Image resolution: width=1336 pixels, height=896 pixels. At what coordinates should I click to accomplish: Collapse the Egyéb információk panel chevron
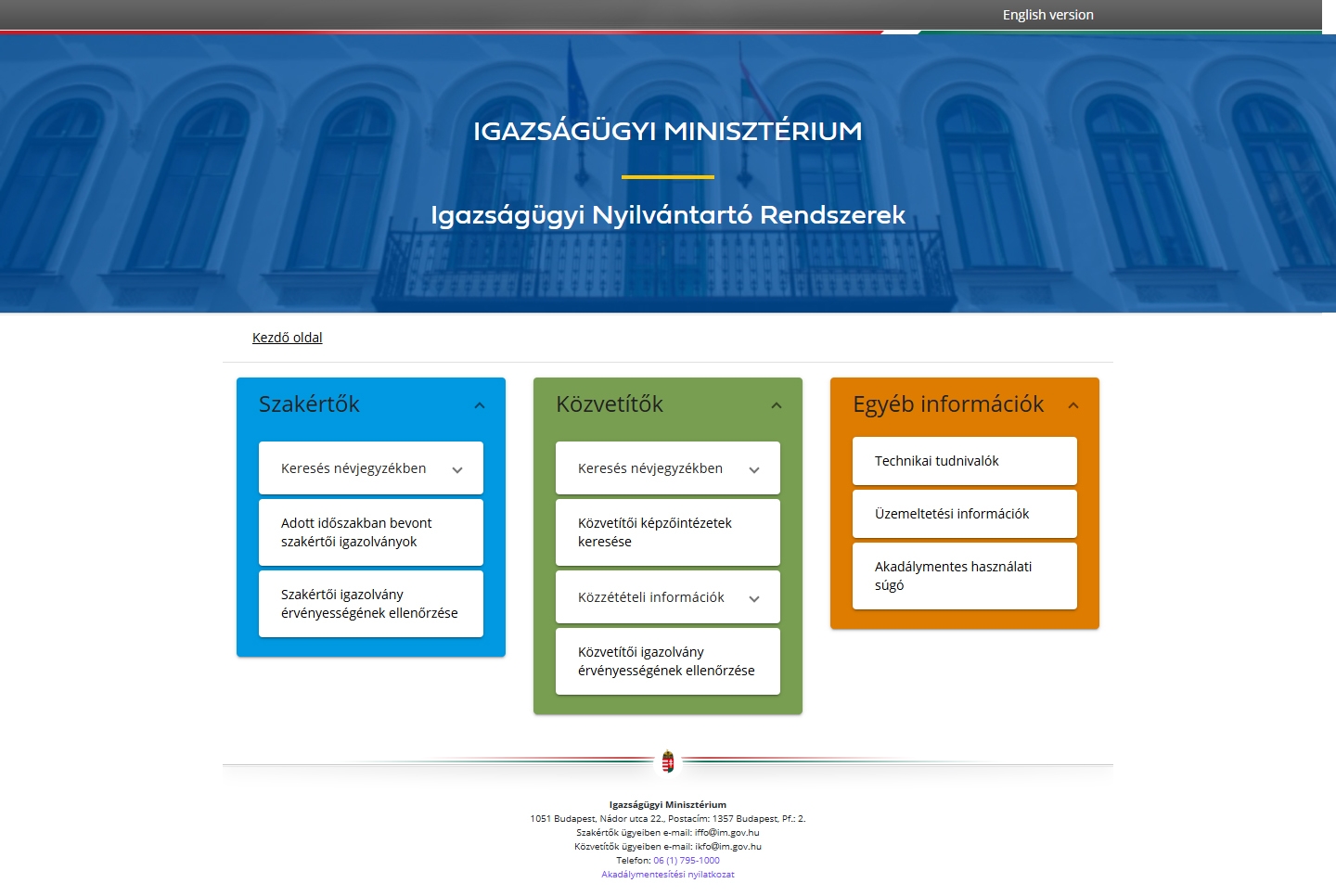point(1073,405)
